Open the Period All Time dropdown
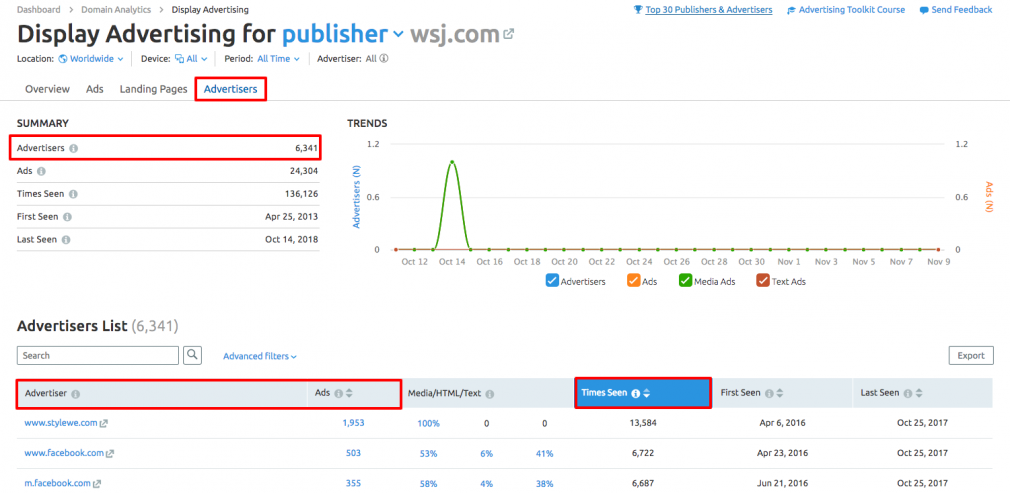The width and height of the screenshot is (1010, 493). tap(279, 59)
